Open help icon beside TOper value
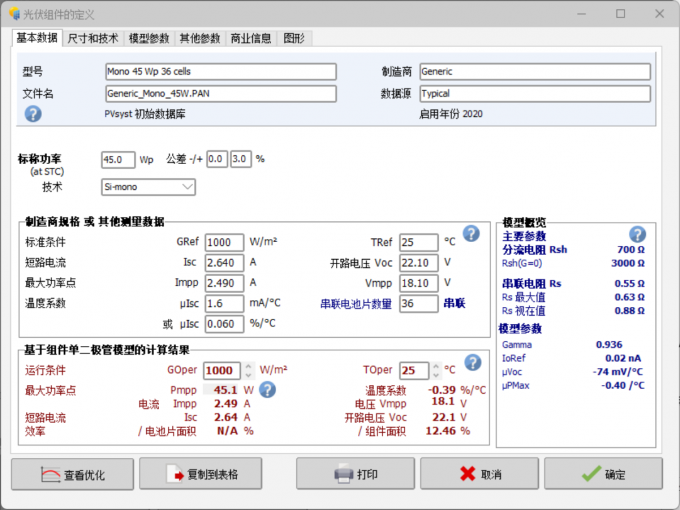This screenshot has height=510, width=680. [473, 362]
